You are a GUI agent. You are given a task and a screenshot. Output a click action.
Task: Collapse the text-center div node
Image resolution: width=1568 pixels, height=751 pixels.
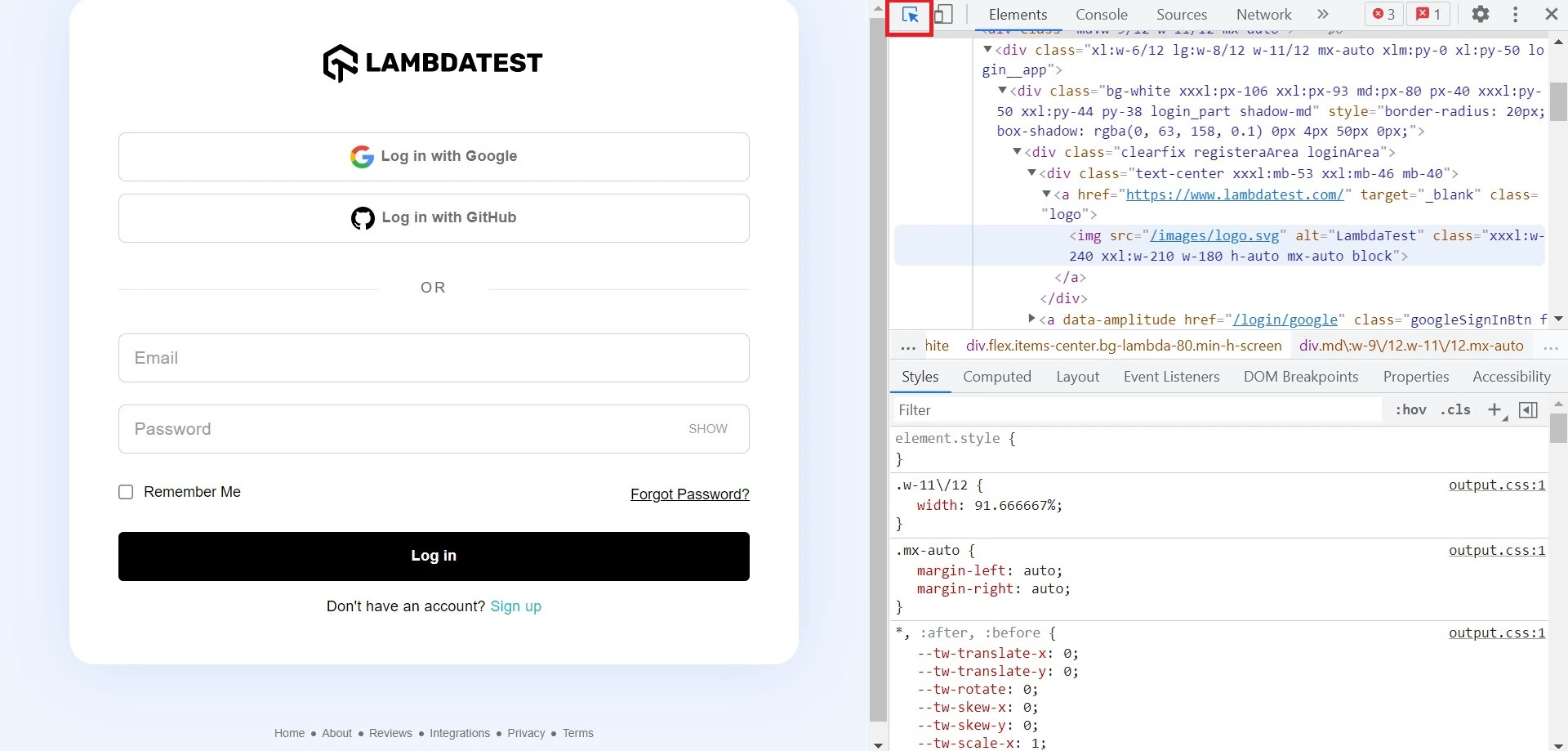click(1031, 172)
